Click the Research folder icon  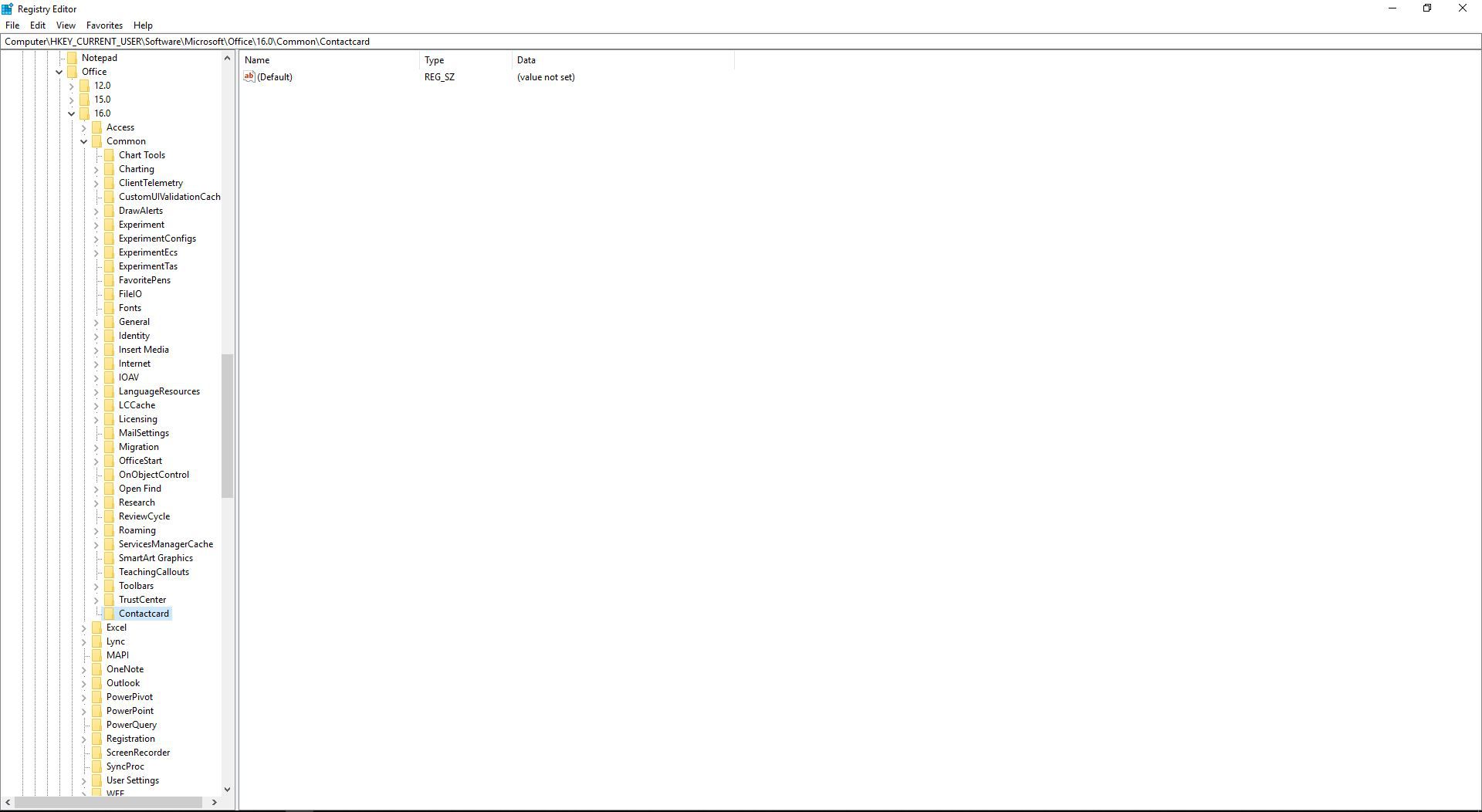(x=109, y=502)
